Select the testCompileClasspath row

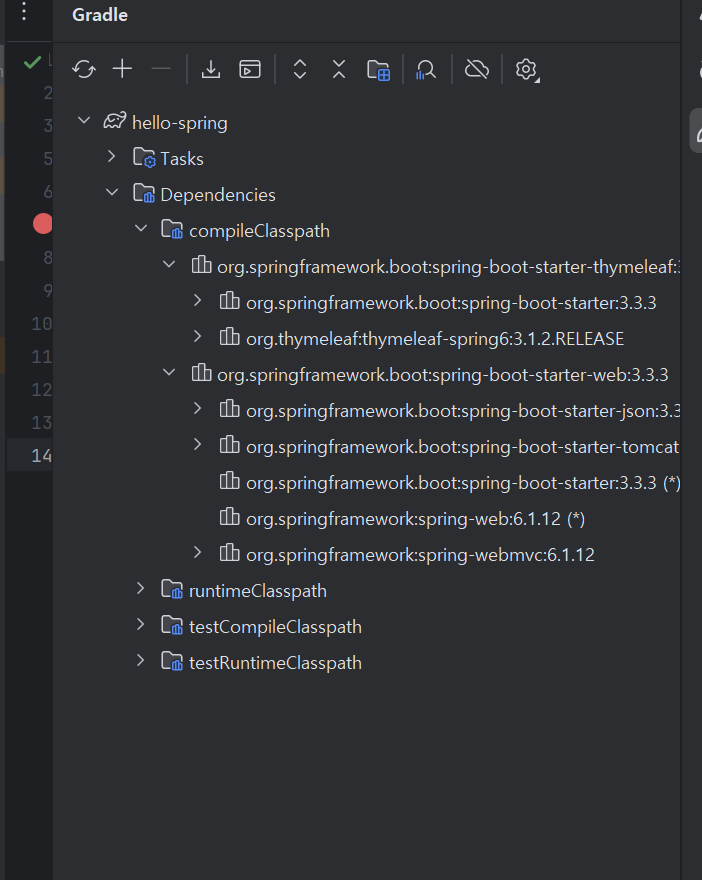coord(367,626)
